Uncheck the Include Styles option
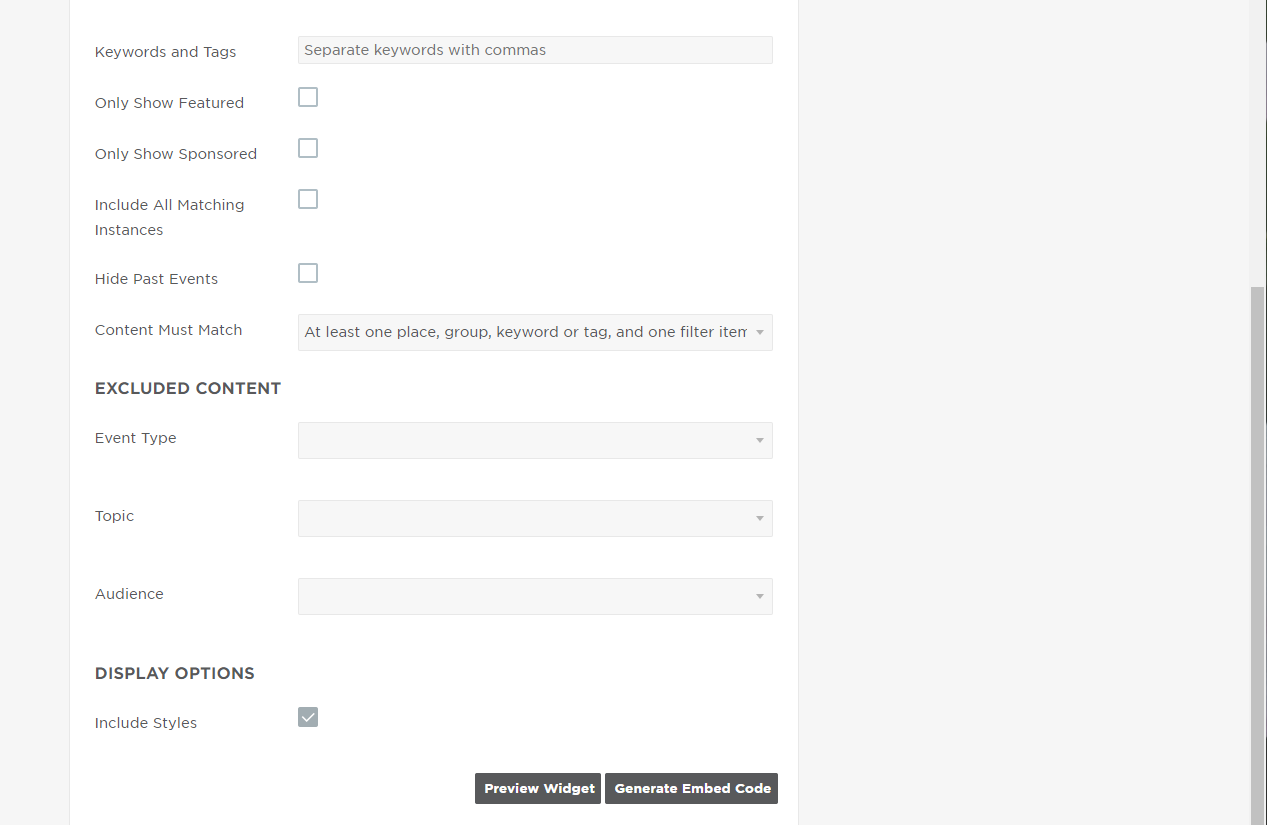 point(307,716)
